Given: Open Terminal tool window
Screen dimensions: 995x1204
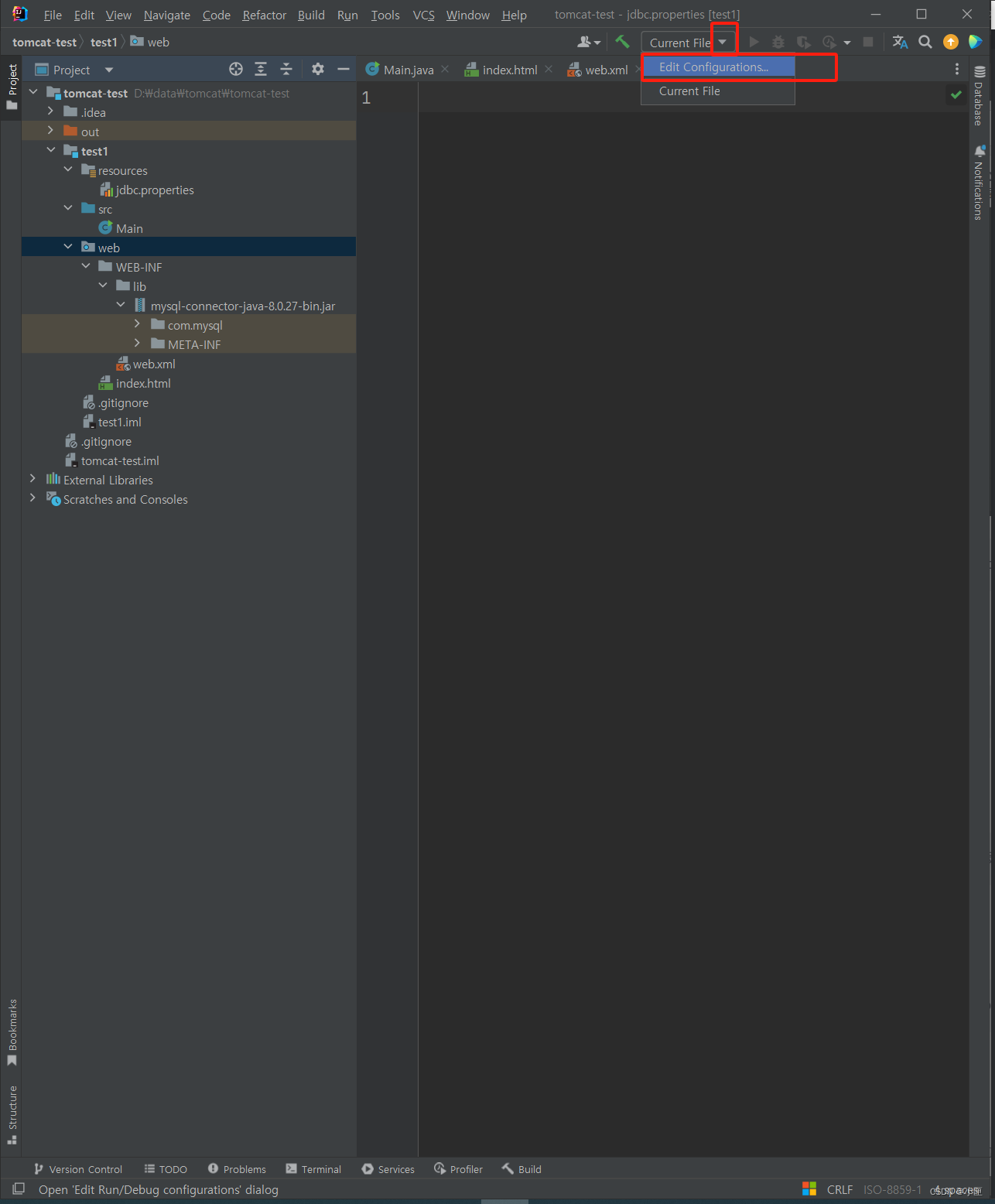Looking at the screenshot, I should tap(313, 1169).
